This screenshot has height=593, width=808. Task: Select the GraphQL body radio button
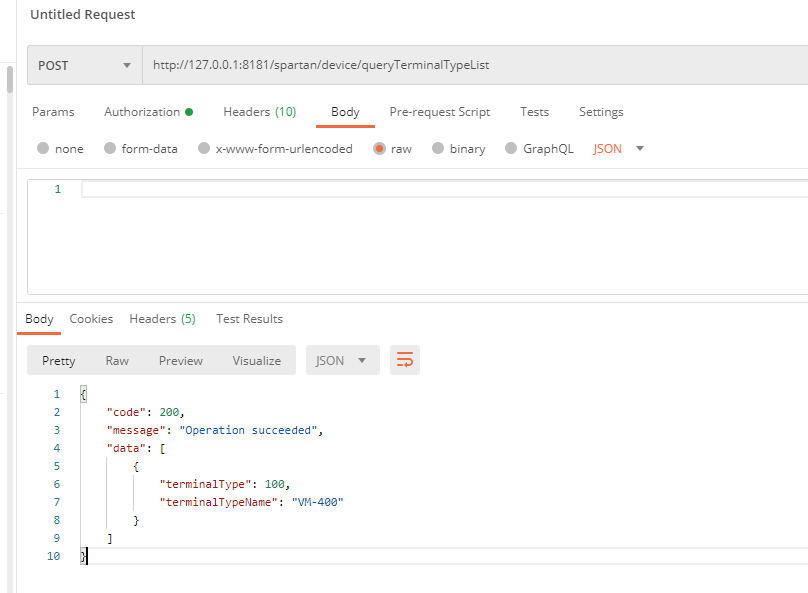(x=511, y=149)
